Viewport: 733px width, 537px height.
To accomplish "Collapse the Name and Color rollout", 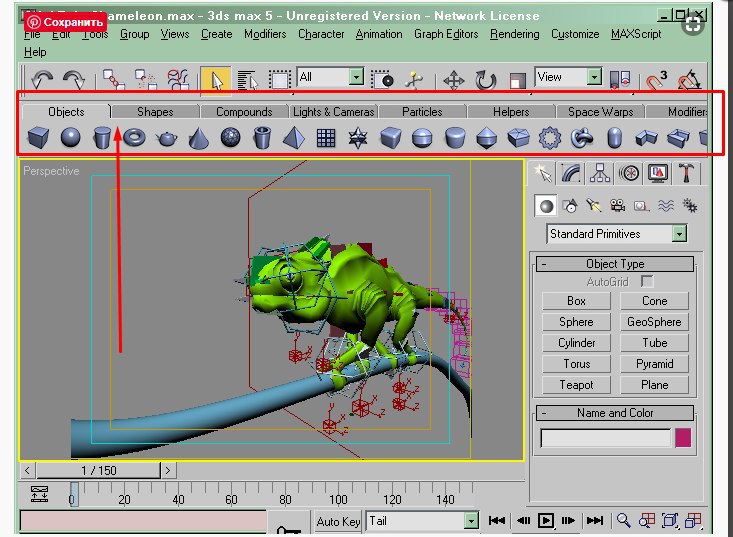I will point(615,413).
